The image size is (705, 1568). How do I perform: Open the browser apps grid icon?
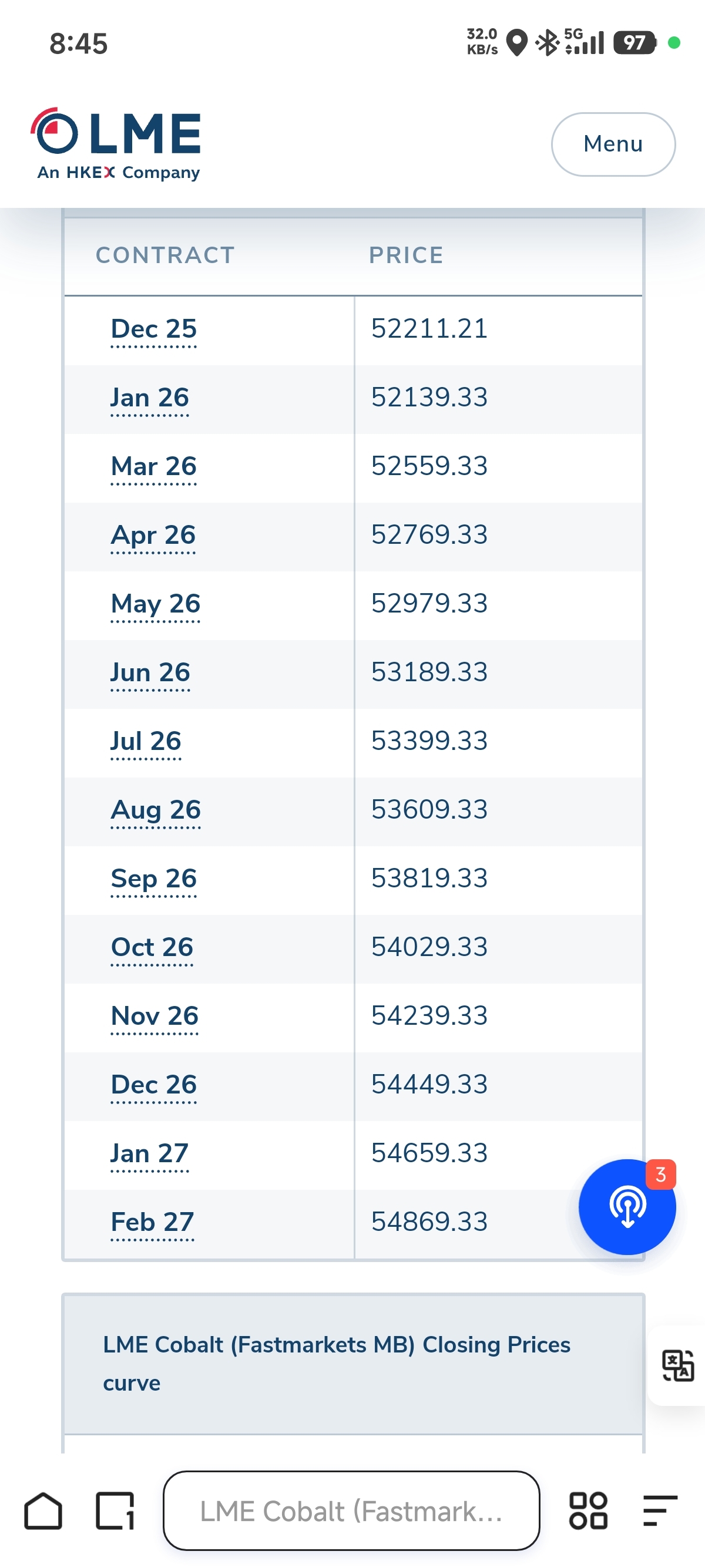tap(587, 1510)
